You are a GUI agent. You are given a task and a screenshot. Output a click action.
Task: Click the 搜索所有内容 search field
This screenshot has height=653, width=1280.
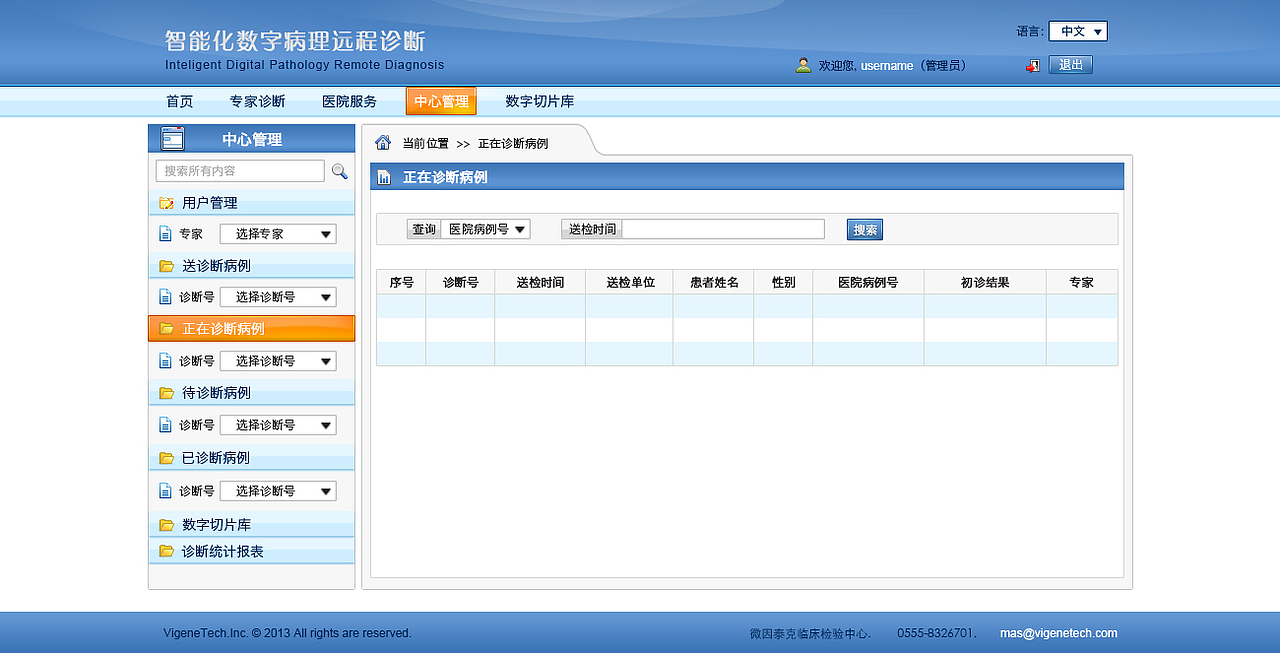(x=240, y=171)
